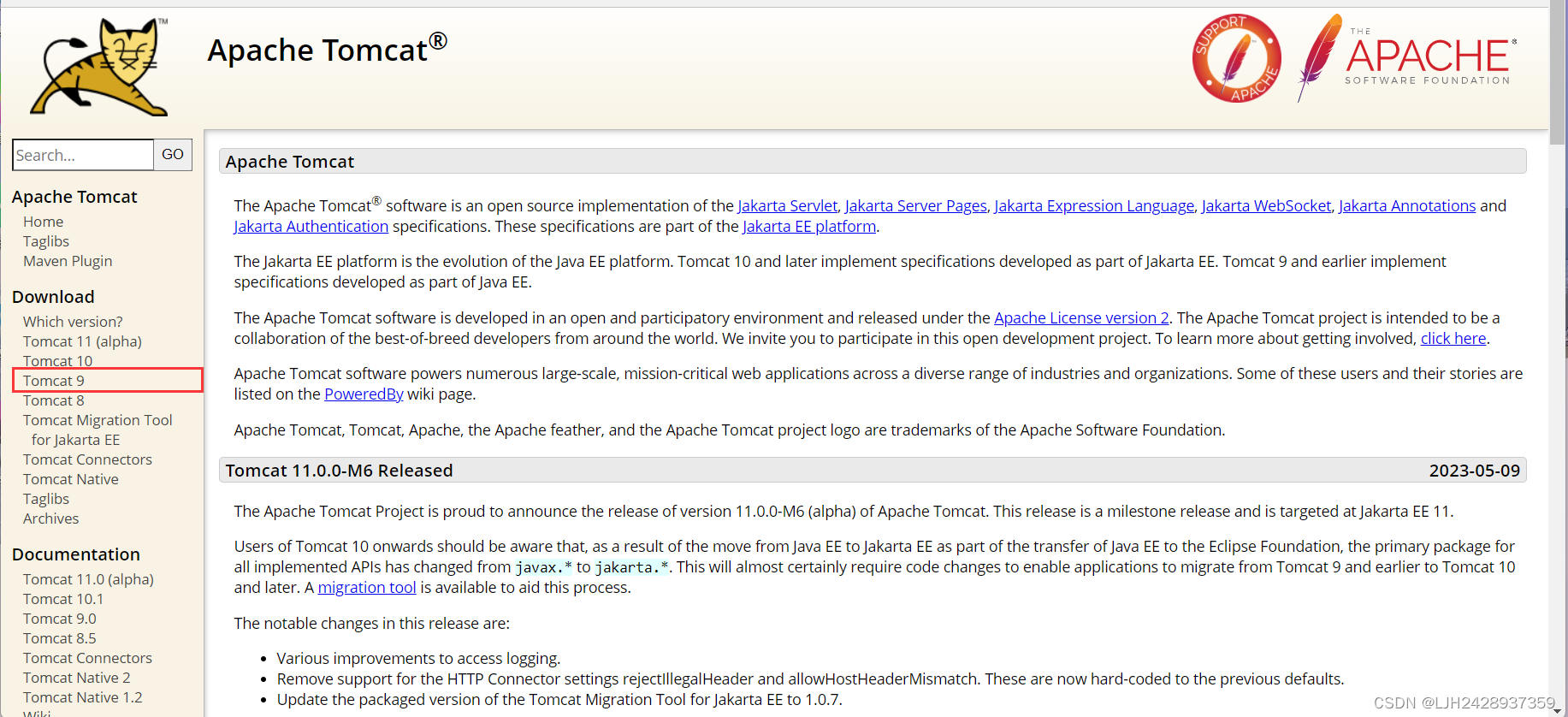
Task: Select Tomcat 11 (alpha) download link
Action: click(82, 341)
